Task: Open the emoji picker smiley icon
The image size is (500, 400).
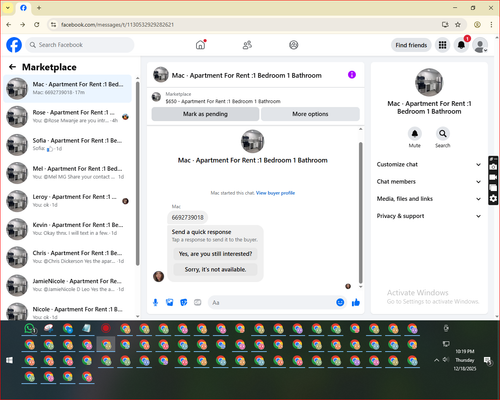Action: pos(340,302)
